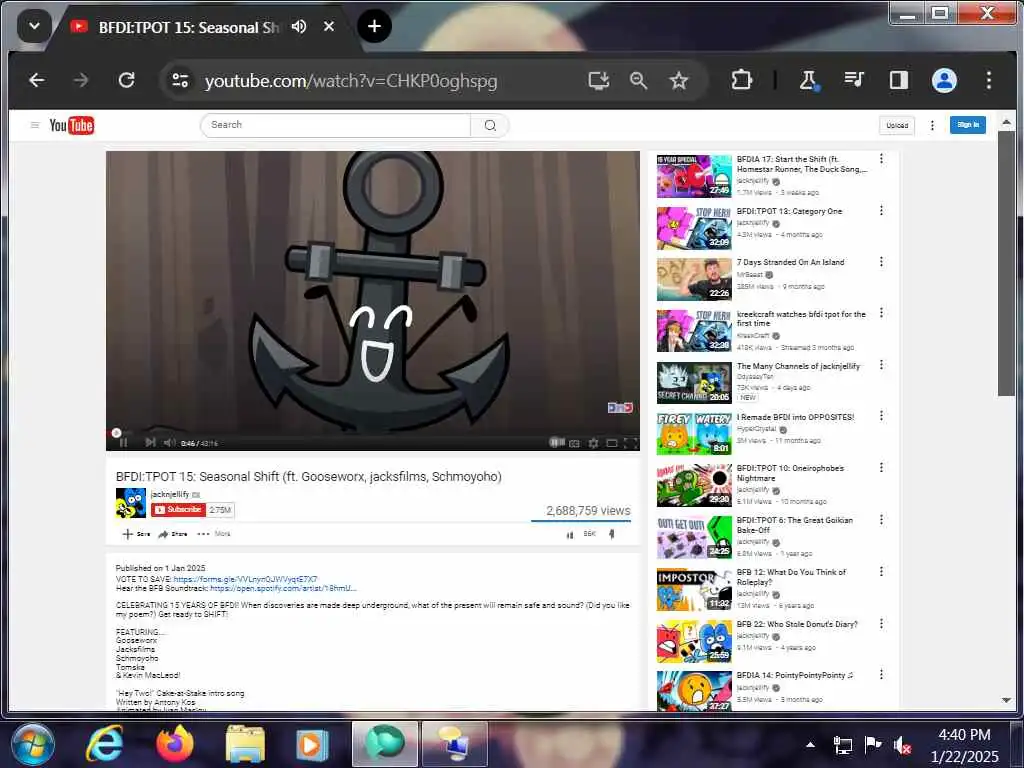Open options for Many Channels of jacknjellify

tap(882, 364)
